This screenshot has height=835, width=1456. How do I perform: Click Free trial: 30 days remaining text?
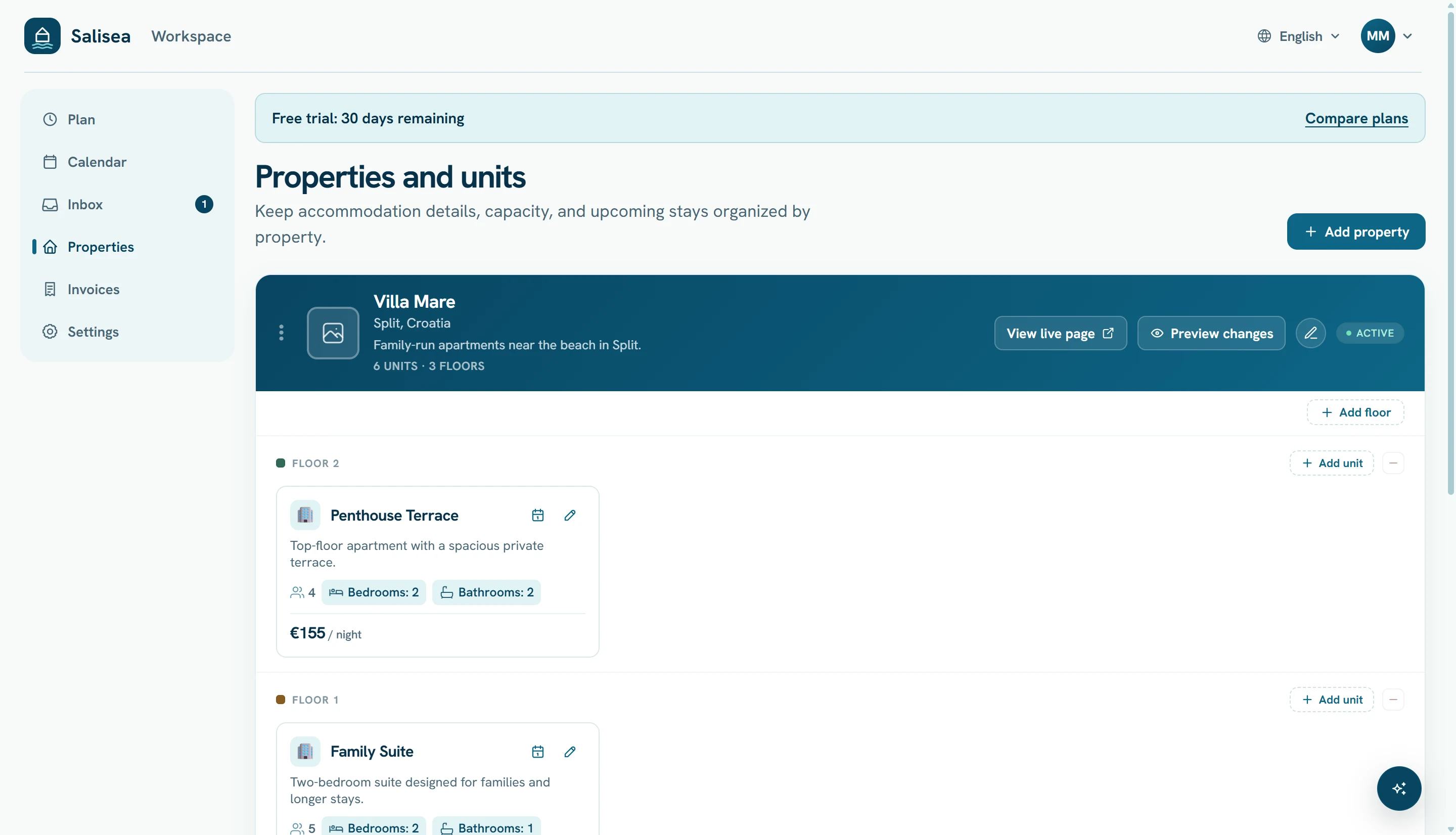[x=368, y=118]
